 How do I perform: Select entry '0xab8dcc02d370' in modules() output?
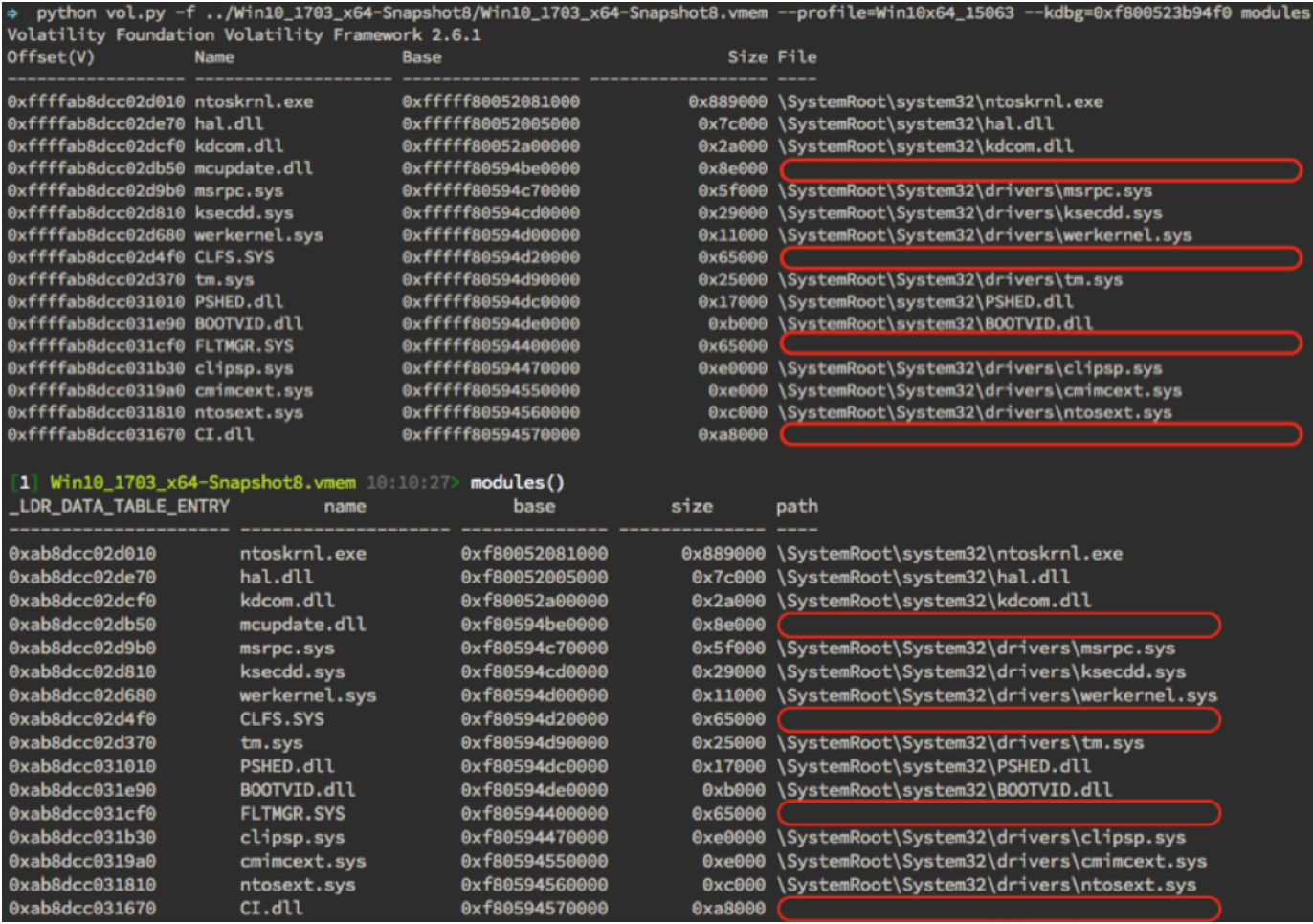pyautogui.click(x=82, y=742)
